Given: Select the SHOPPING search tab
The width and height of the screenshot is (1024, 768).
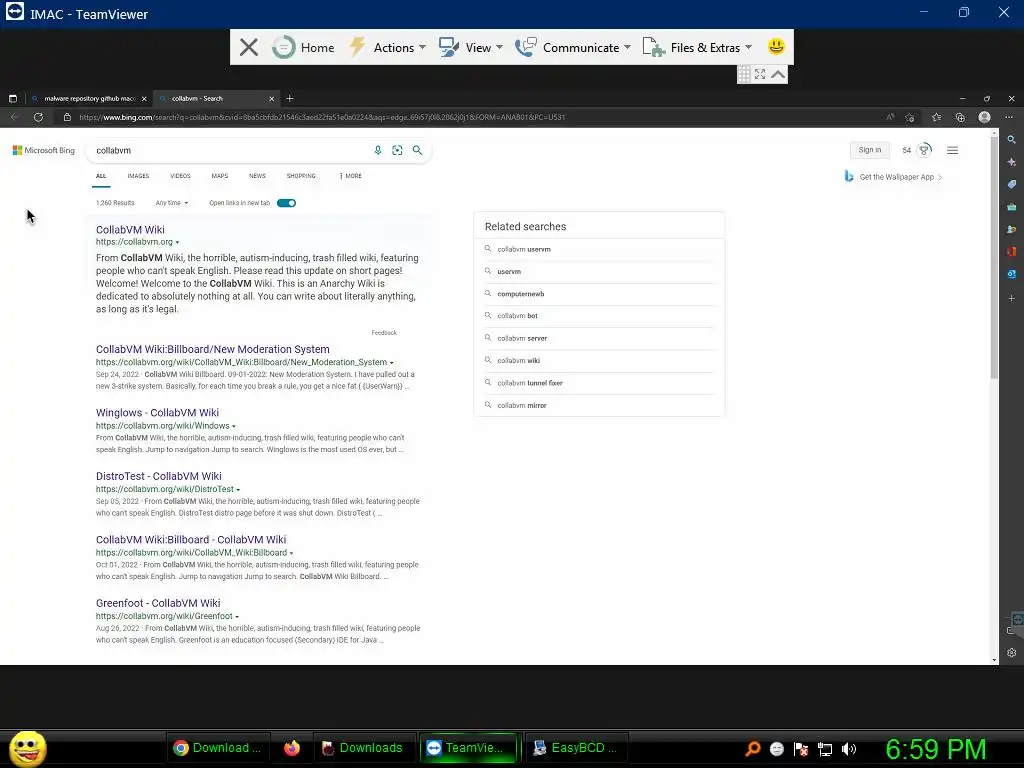Looking at the screenshot, I should pyautogui.click(x=301, y=176).
